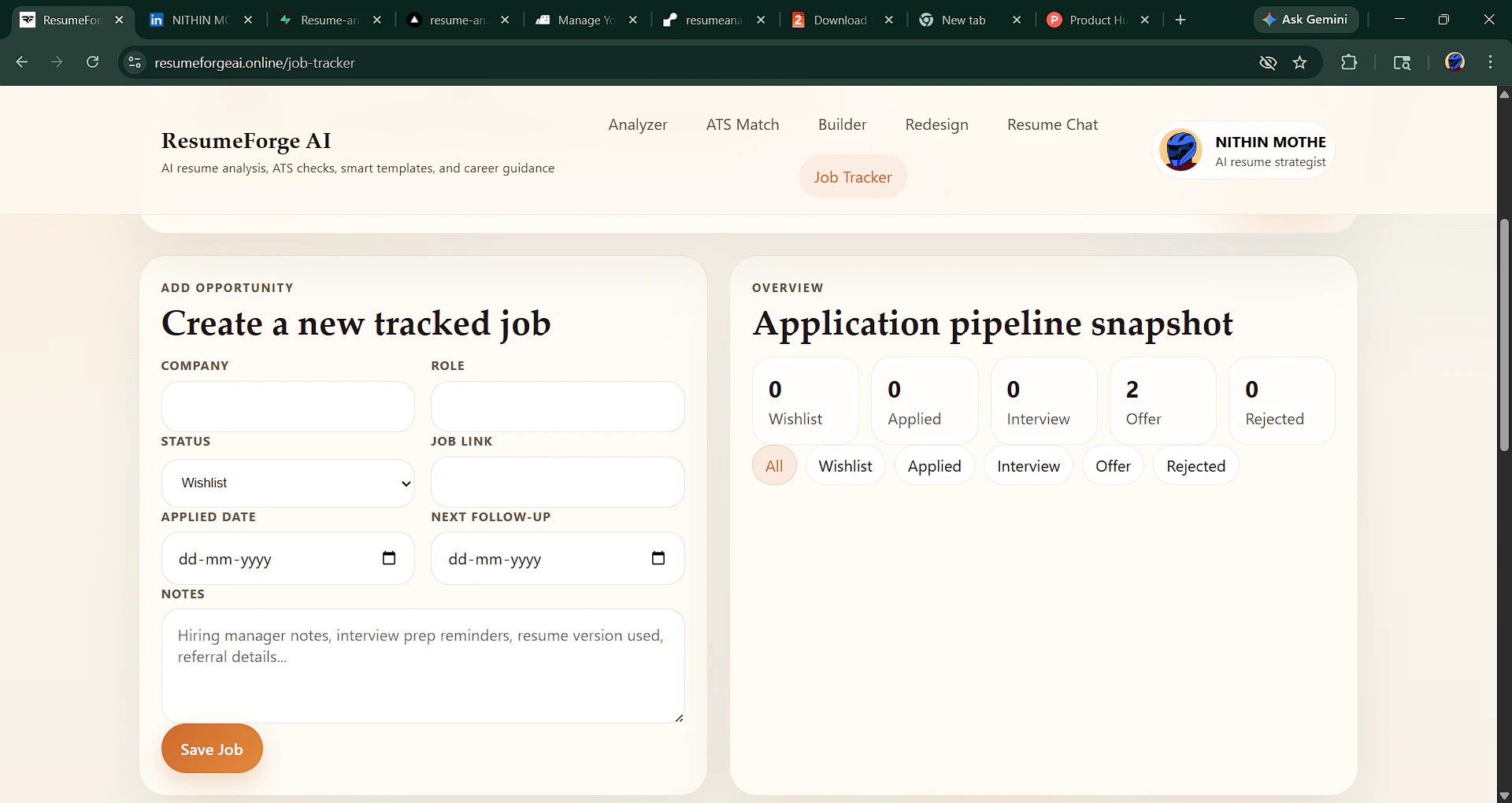Click the browser forward arrow
This screenshot has width=1512, height=803.
[x=57, y=62]
